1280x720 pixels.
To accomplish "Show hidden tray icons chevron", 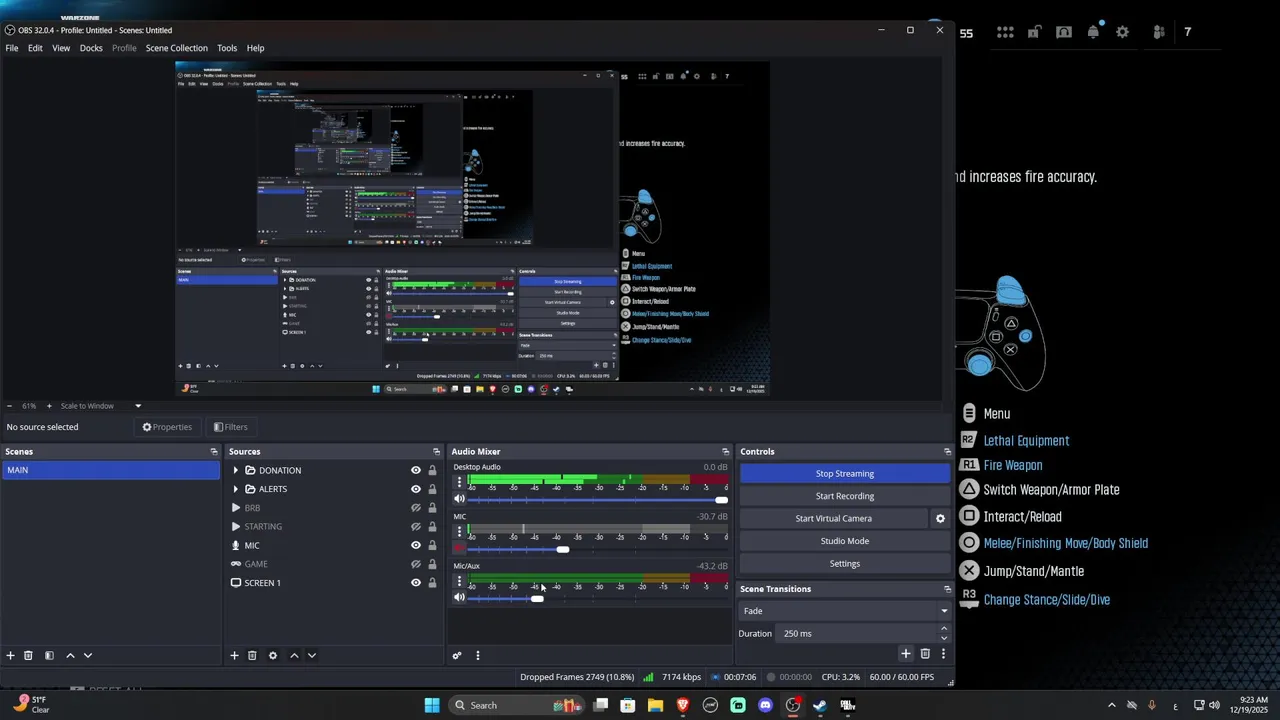I will point(1111,705).
